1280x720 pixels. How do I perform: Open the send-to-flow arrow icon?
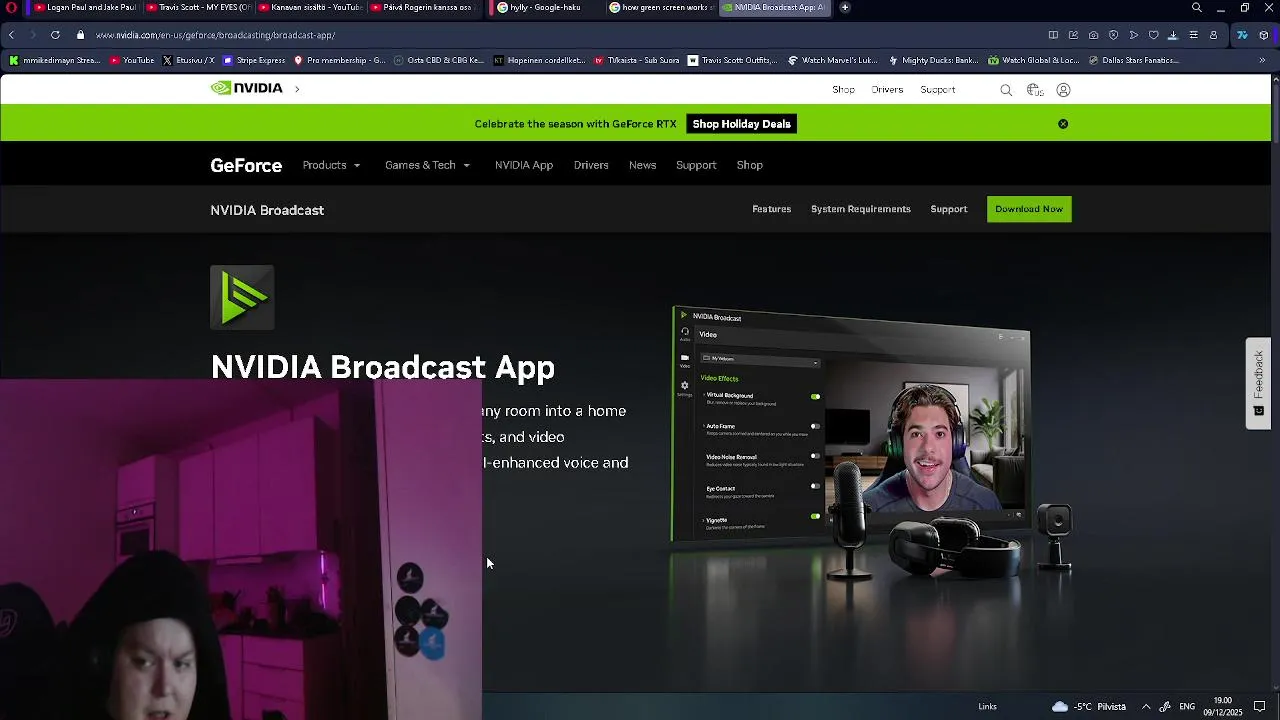tap(1133, 35)
